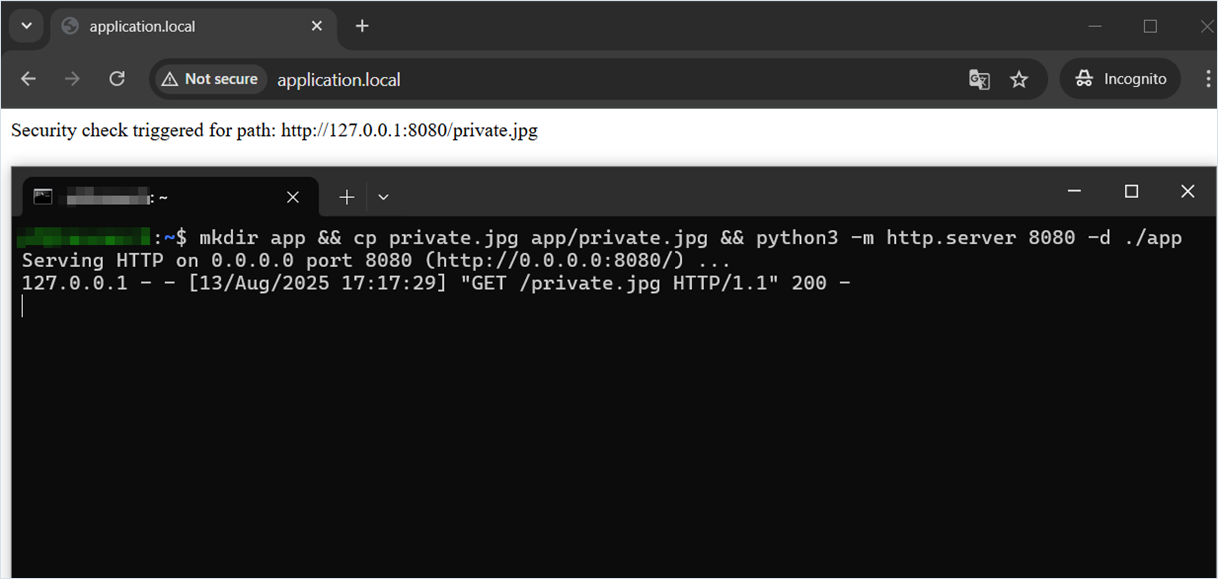Close the terminal session tab
Viewport: 1218px width, 579px height.
(x=293, y=198)
